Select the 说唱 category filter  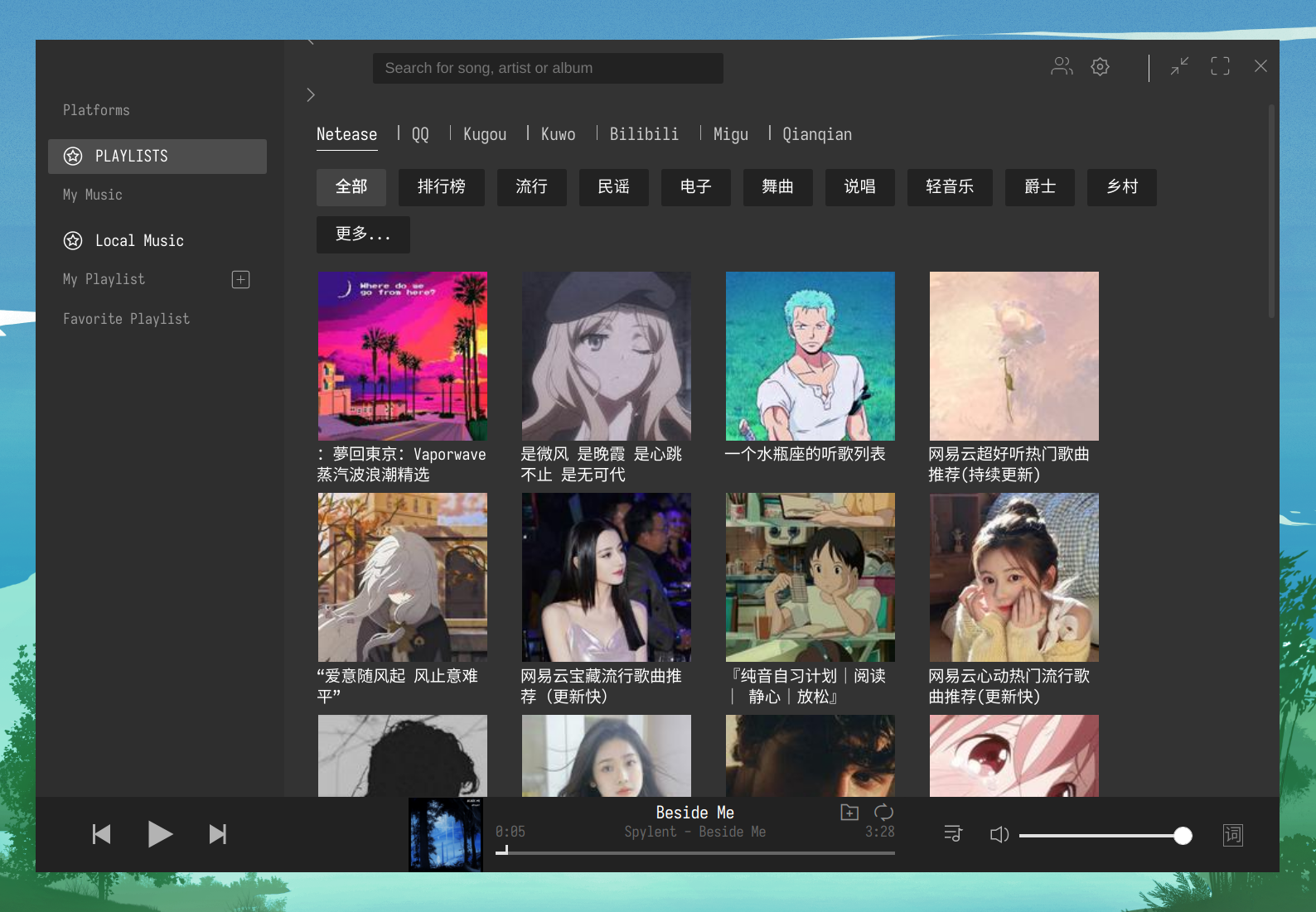tap(860, 187)
